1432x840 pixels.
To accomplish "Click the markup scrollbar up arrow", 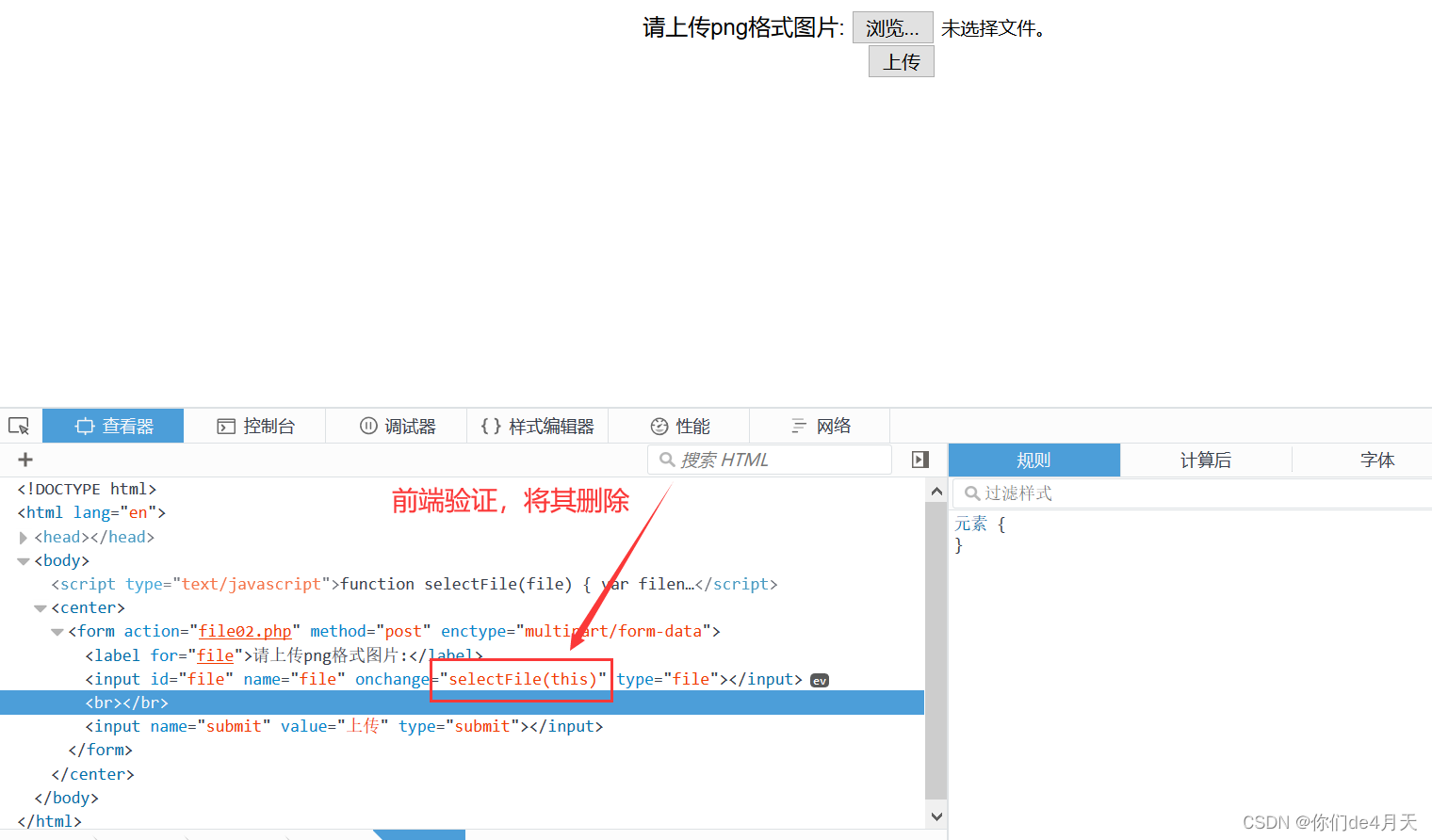I will tap(936, 492).
